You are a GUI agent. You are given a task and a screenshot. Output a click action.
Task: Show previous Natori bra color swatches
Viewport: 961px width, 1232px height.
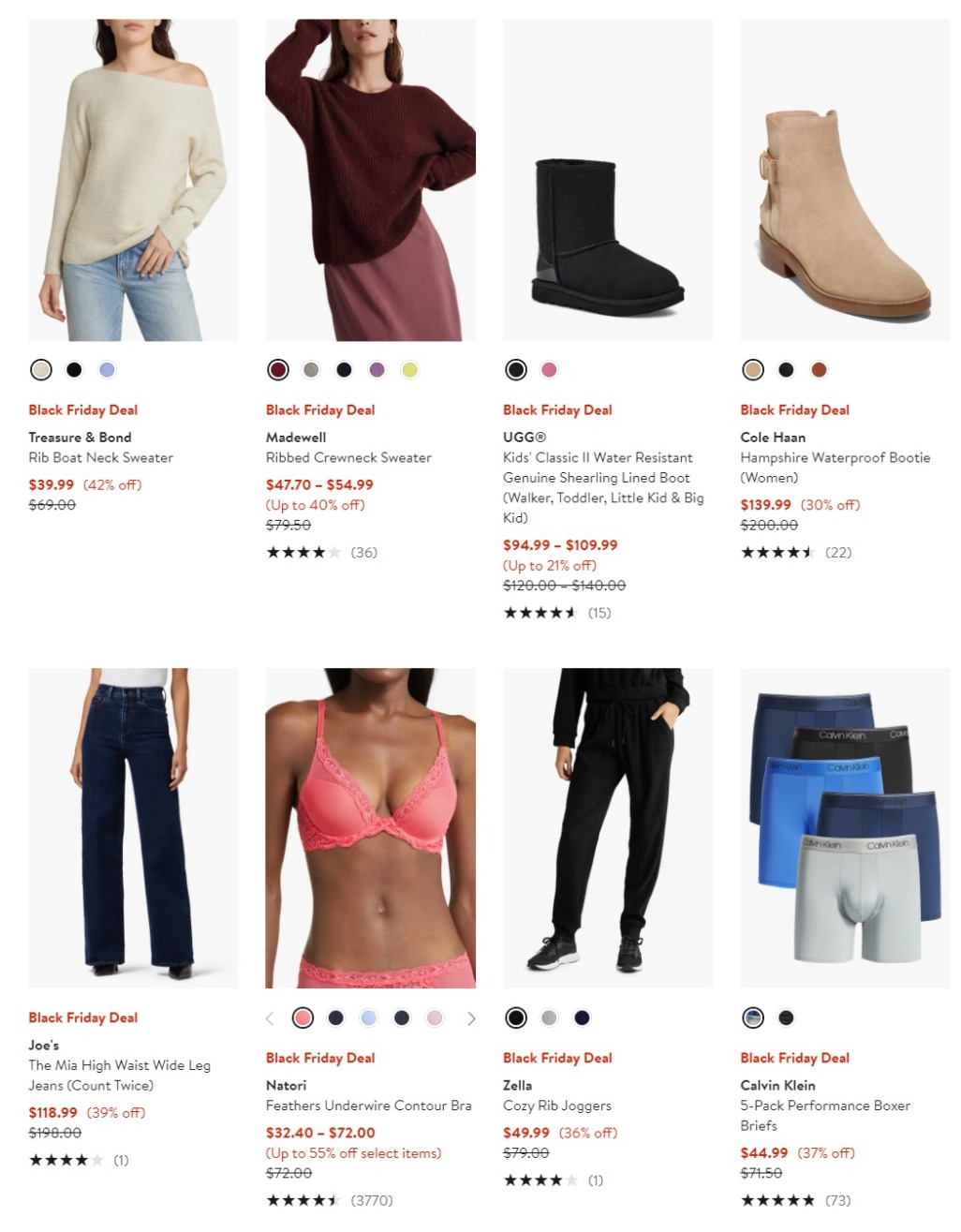[x=270, y=1018]
